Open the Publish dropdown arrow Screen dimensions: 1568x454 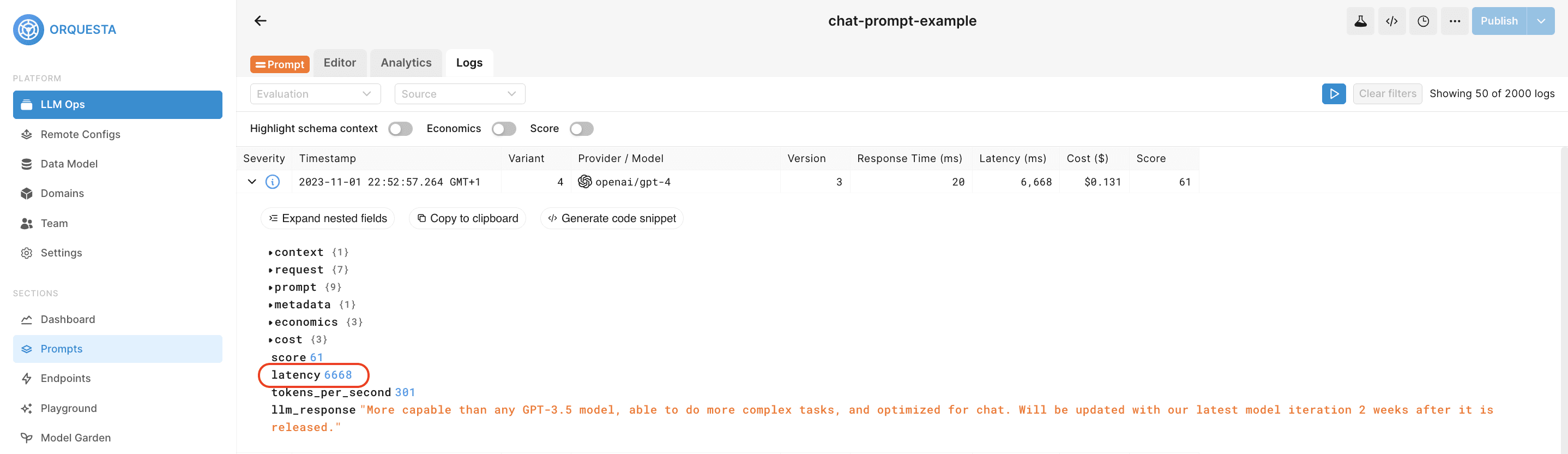1541,21
